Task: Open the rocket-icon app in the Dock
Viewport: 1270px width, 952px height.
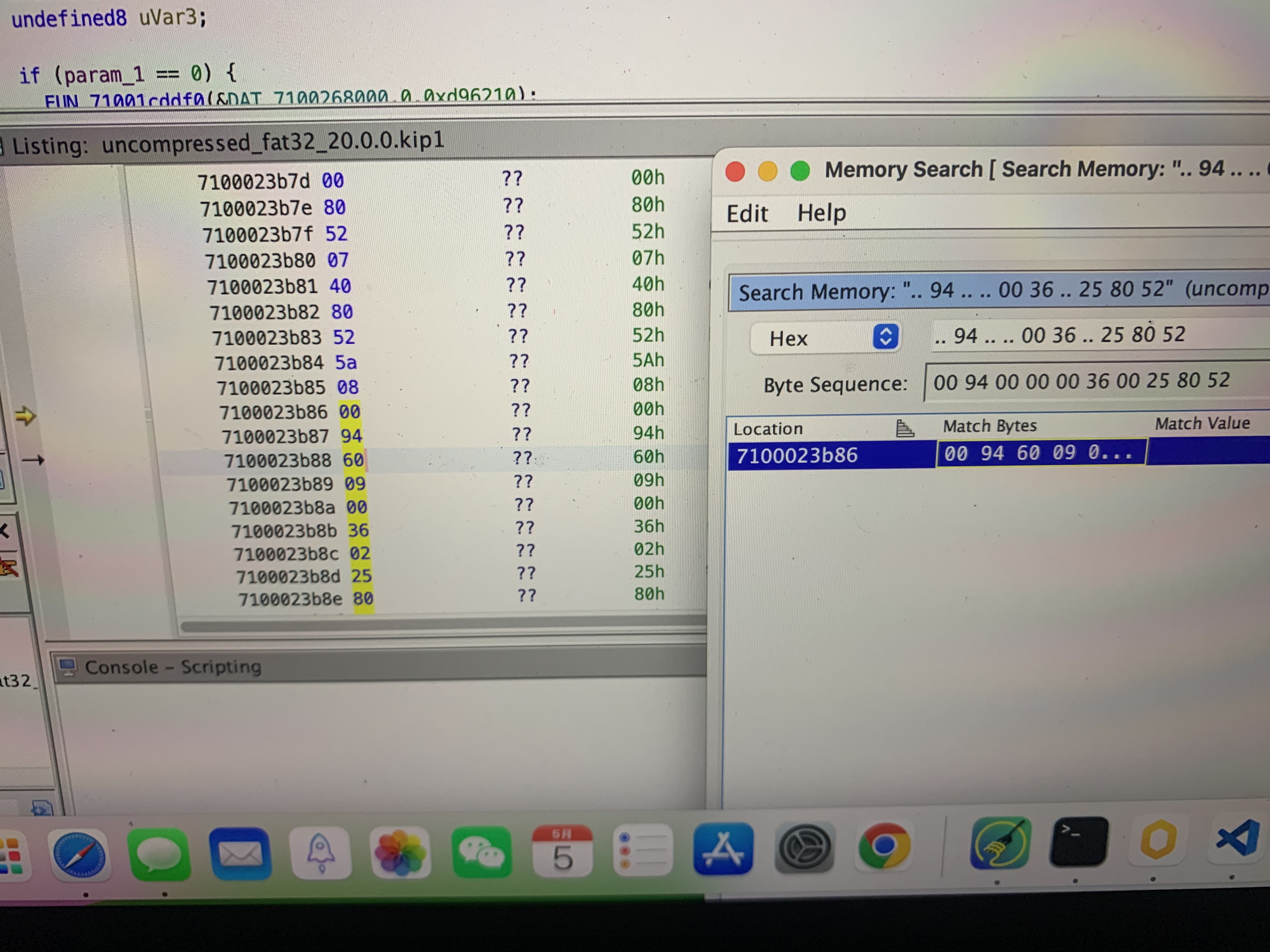Action: (320, 853)
